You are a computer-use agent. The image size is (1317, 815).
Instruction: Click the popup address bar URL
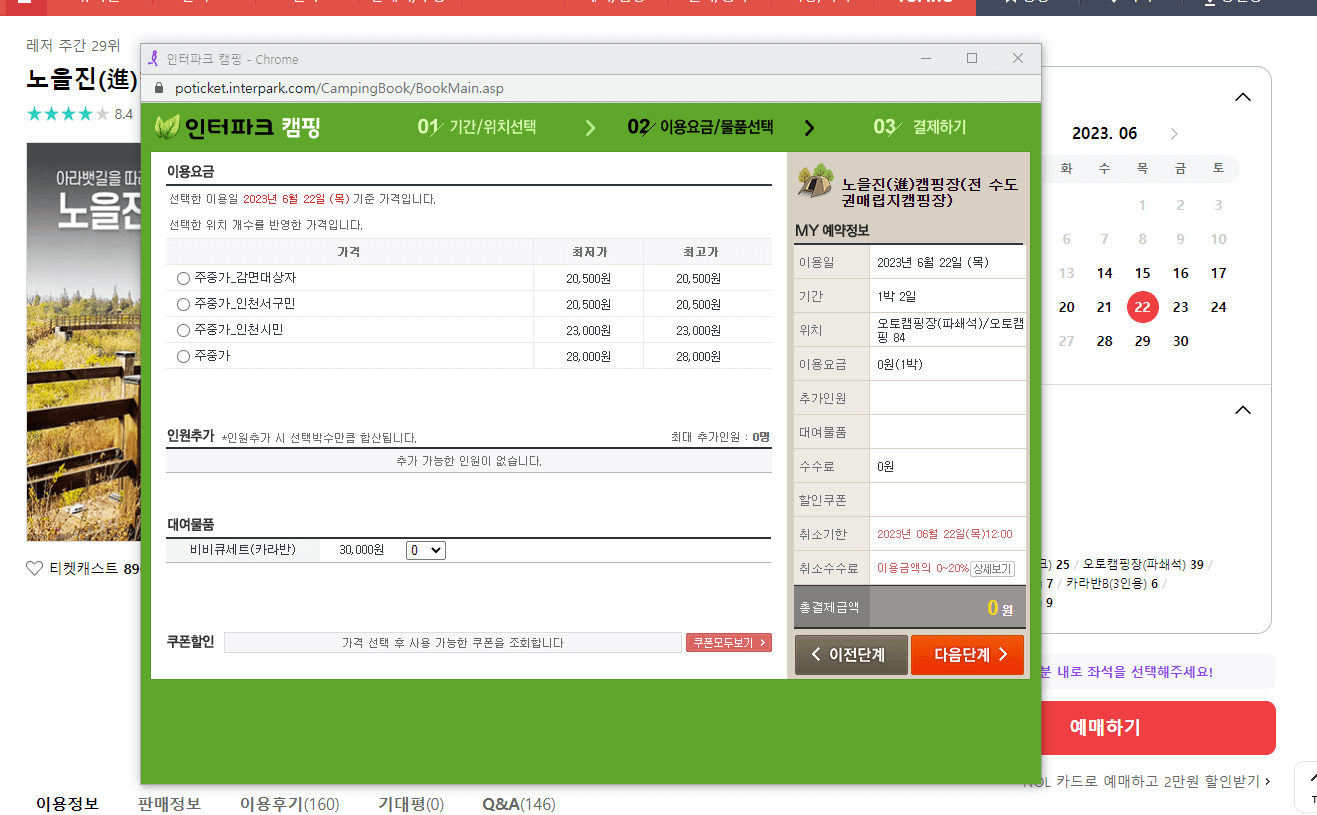pyautogui.click(x=339, y=88)
